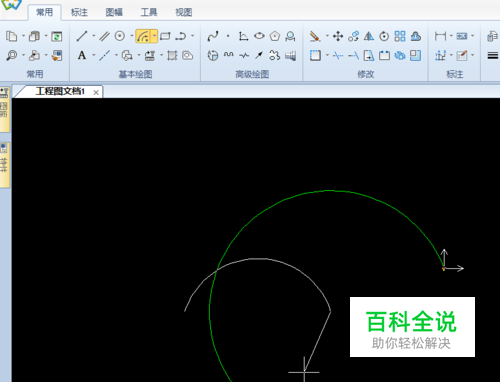
Task: Select the Mirror tool
Action: [x=369, y=36]
